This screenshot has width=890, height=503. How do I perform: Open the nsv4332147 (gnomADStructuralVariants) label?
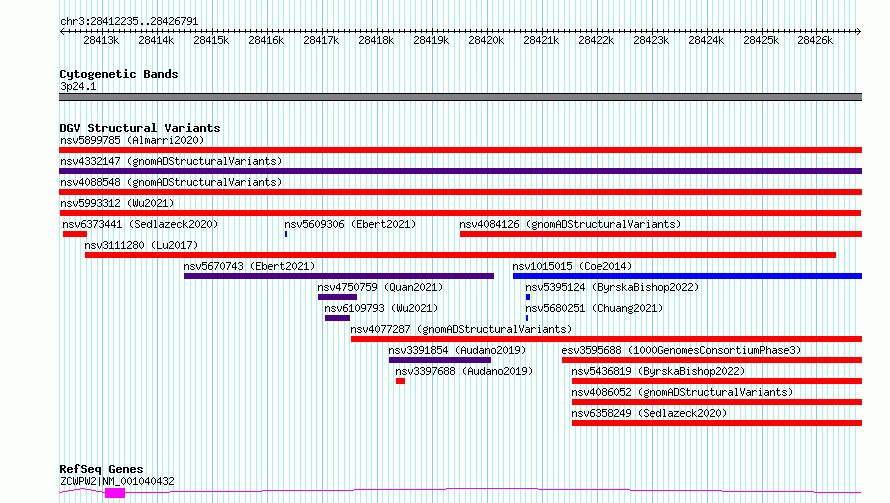(x=171, y=161)
